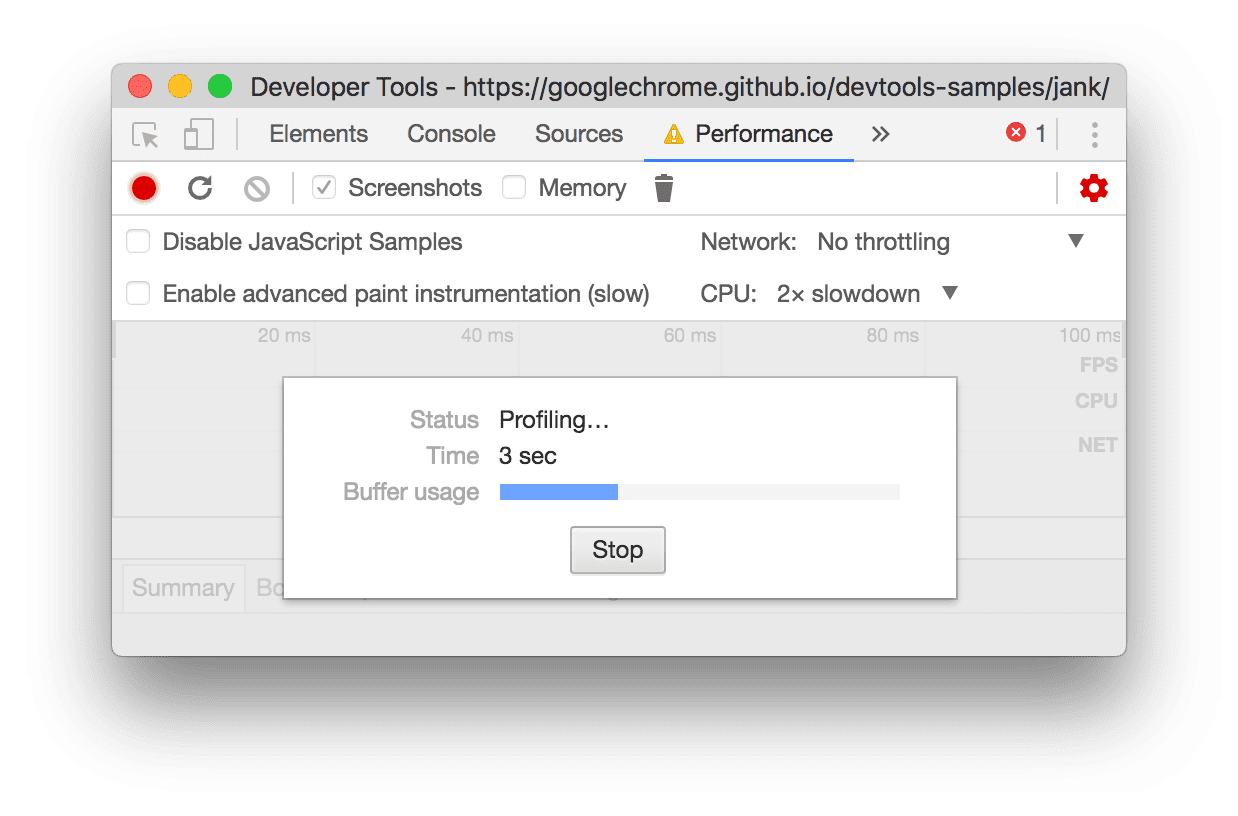The height and width of the screenshot is (816, 1238).
Task: Reload the page via reload icon
Action: 200,188
